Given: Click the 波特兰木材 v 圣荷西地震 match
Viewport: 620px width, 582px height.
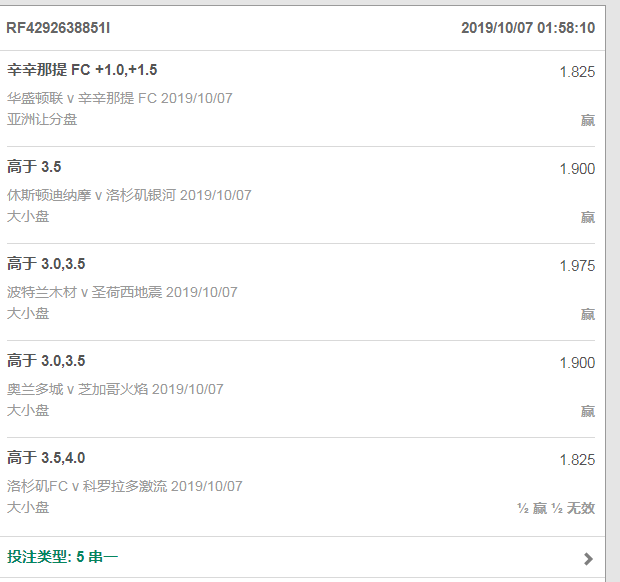Looking at the screenshot, I should (122, 292).
